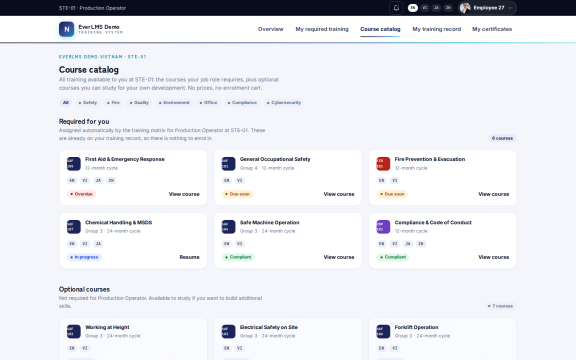Click Working at Height course icon
Screen dimensions: 576x360
73,332
